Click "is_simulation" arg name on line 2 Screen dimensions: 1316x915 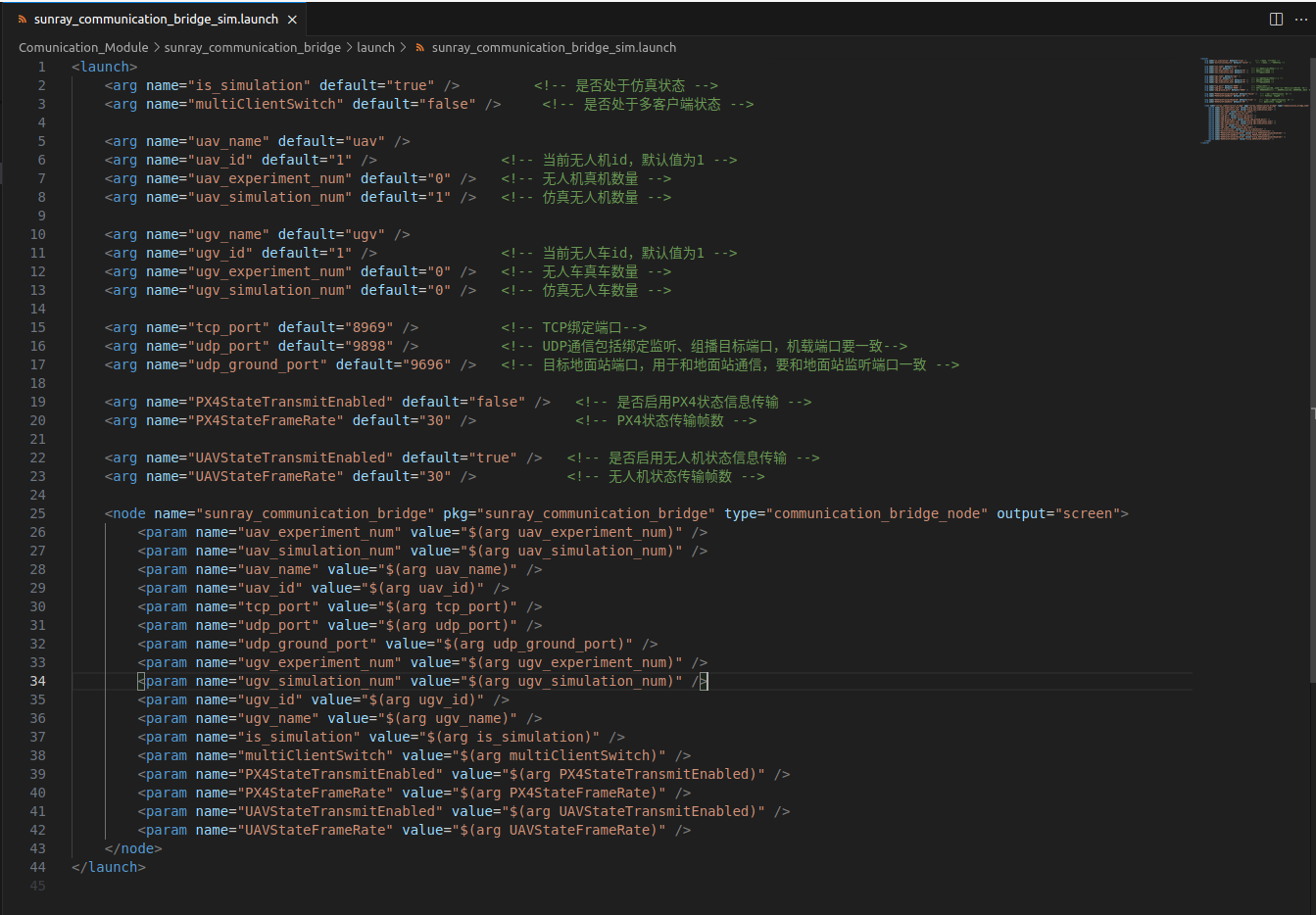[249, 85]
